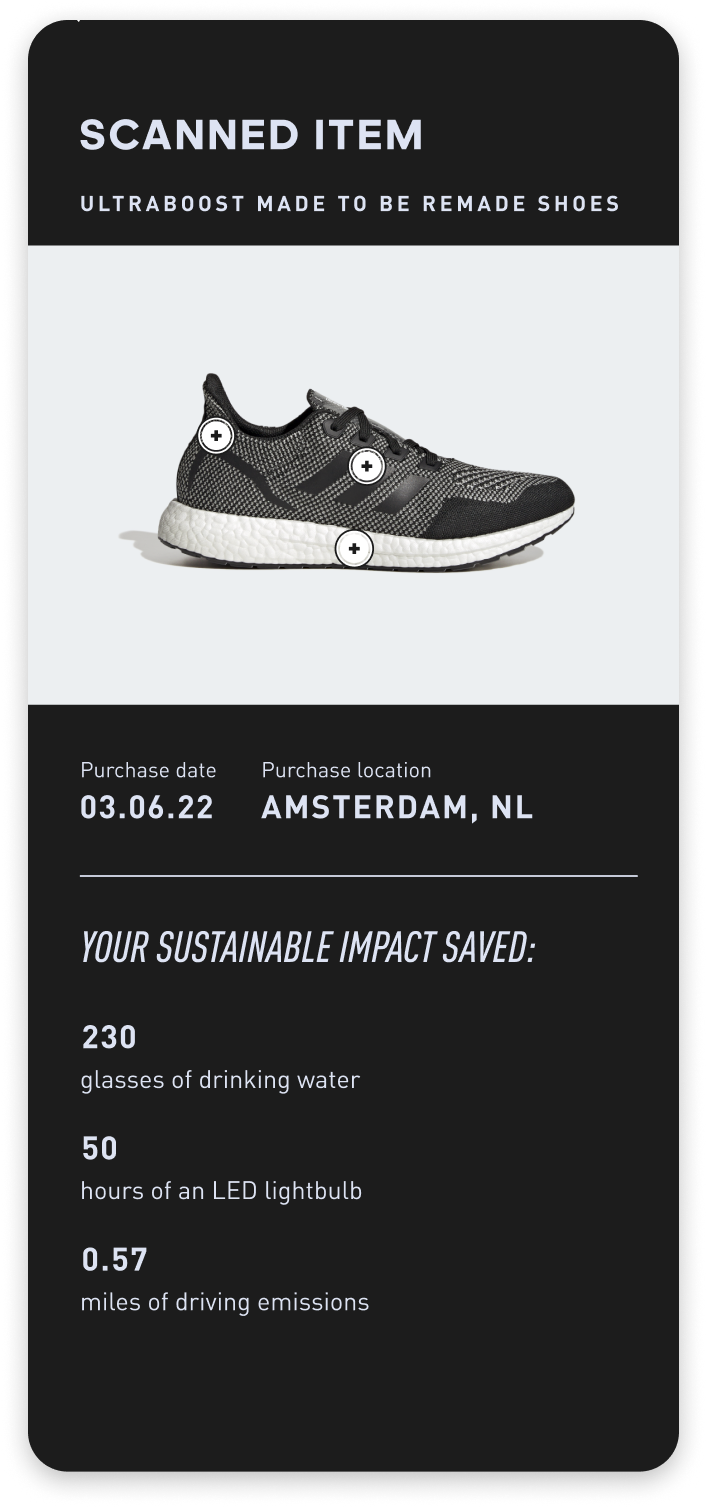Click the glasses of drinking water text

pos(220,1080)
